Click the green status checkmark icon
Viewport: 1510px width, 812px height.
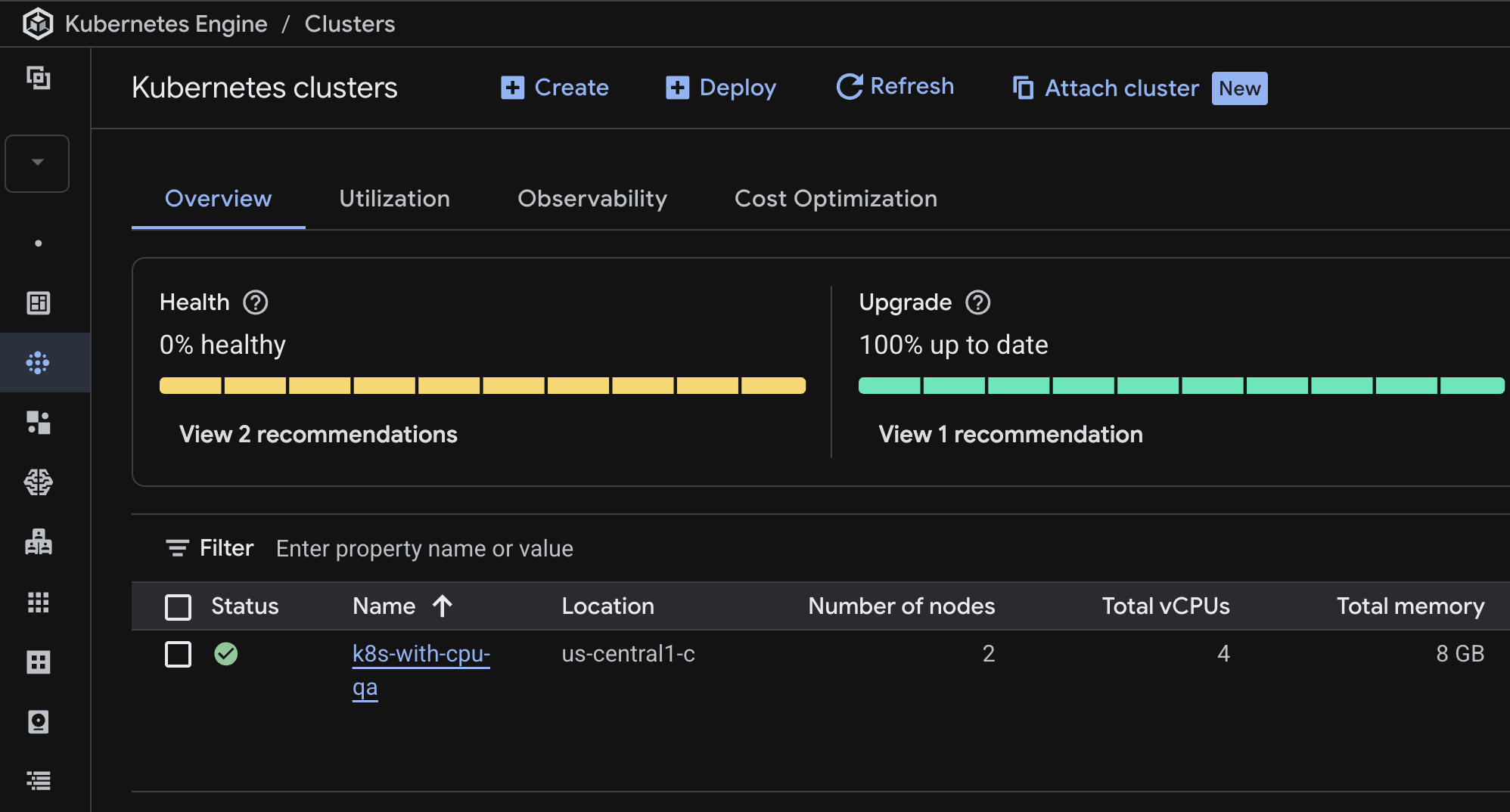(x=225, y=654)
